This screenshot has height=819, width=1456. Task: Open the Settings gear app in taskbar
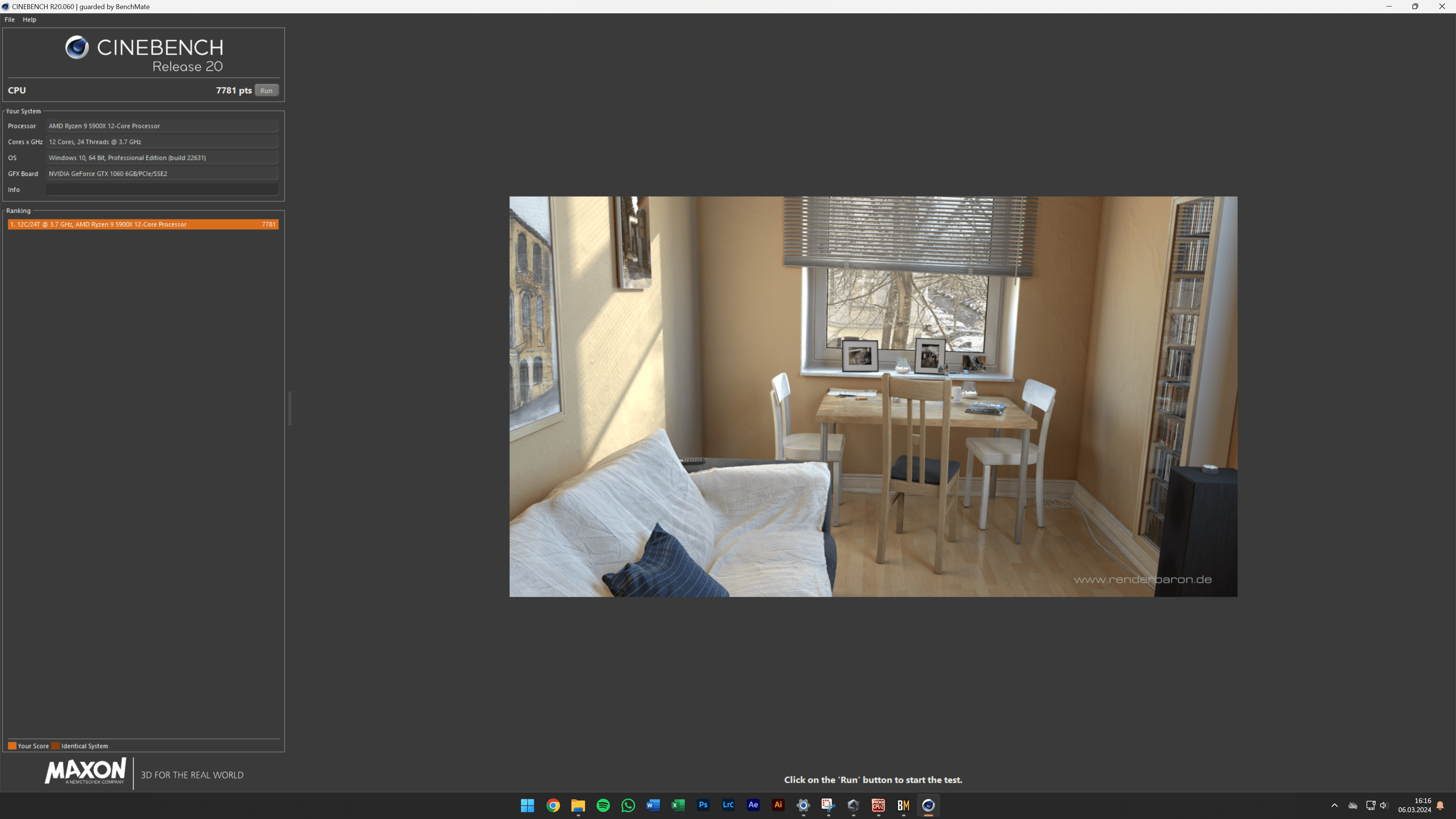point(803,805)
